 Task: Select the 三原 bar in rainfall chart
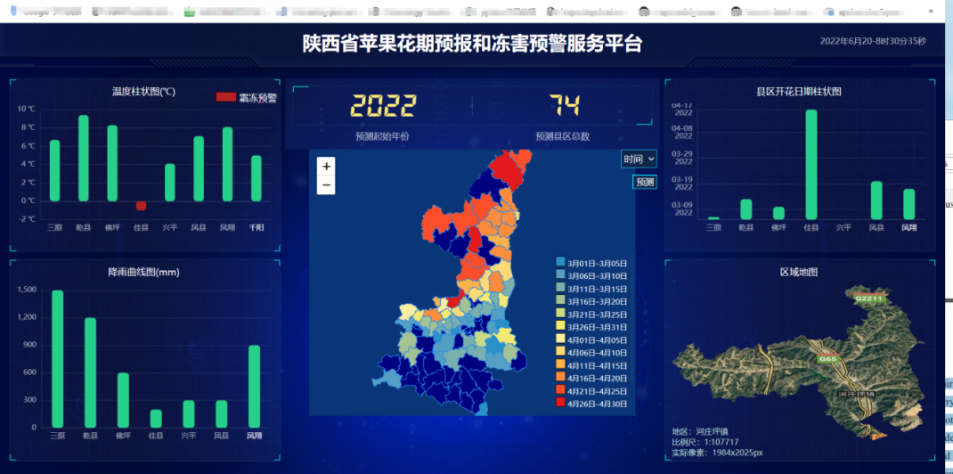(57, 359)
